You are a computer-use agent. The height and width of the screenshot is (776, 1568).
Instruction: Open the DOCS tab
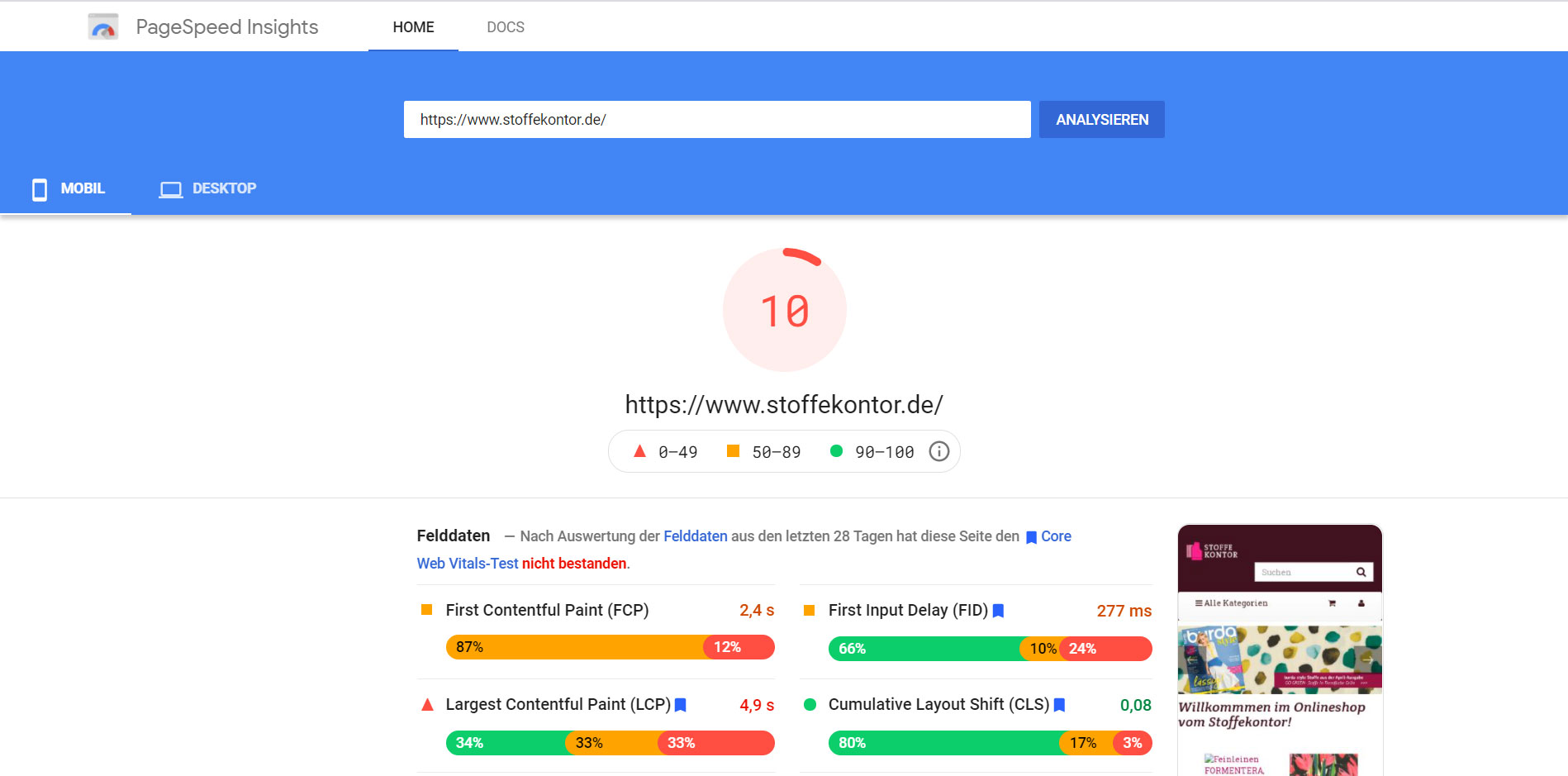506,27
